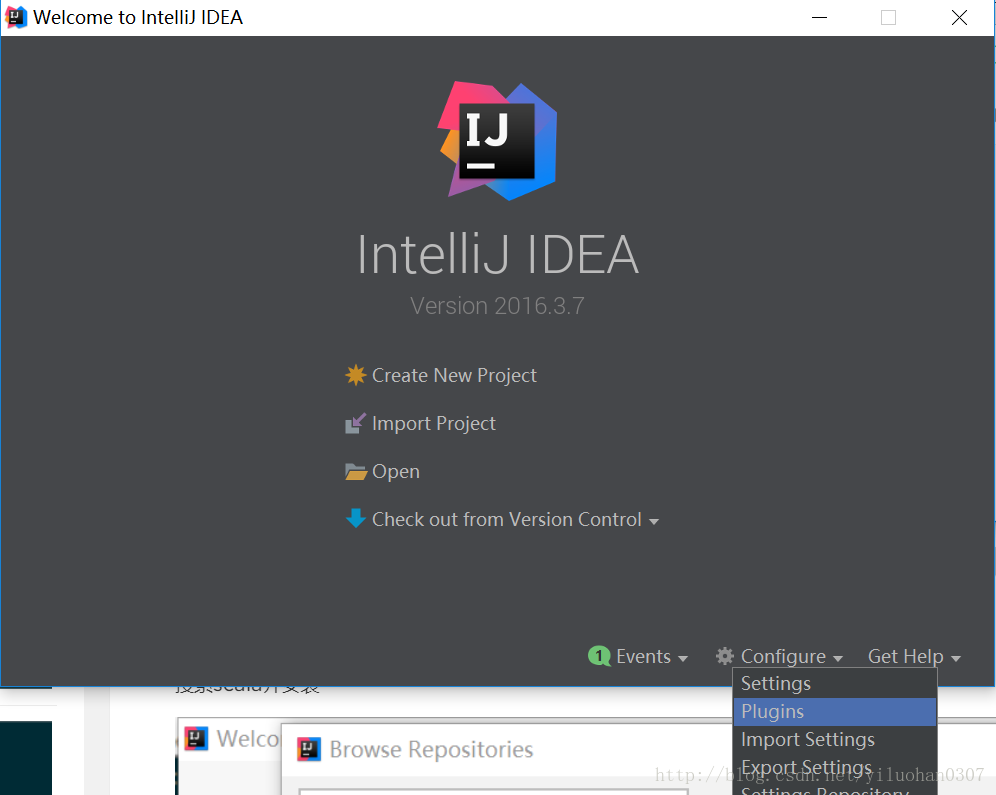Click the Open folder icon
The width and height of the screenshot is (996, 795).
point(356,471)
